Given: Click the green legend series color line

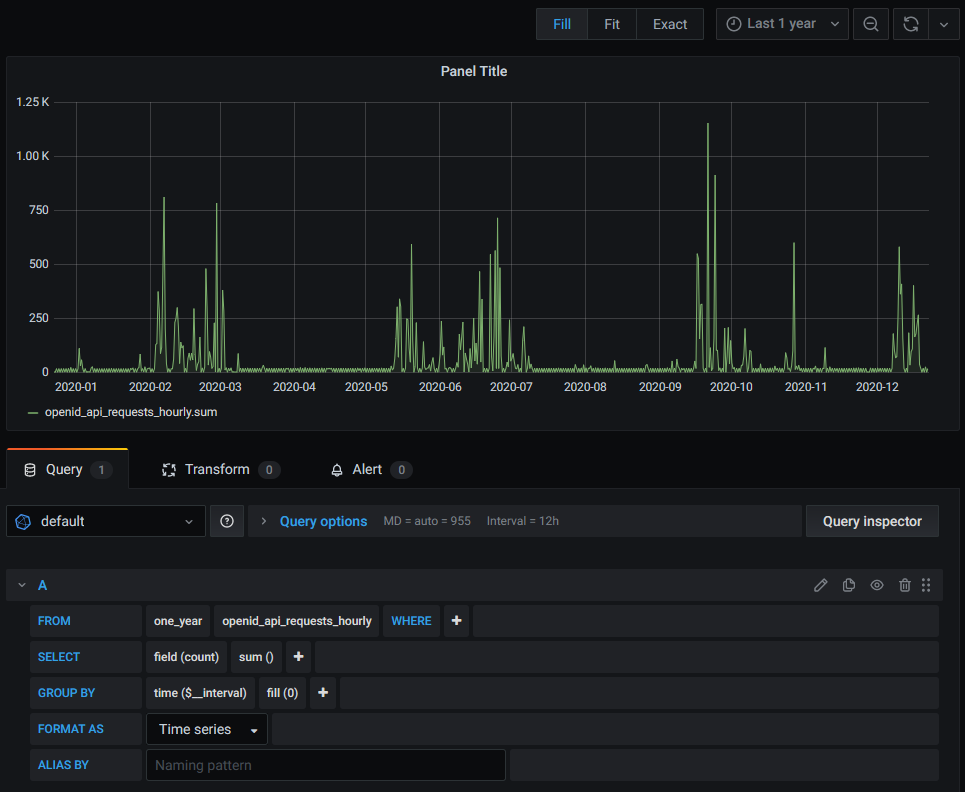Looking at the screenshot, I should click(33, 412).
